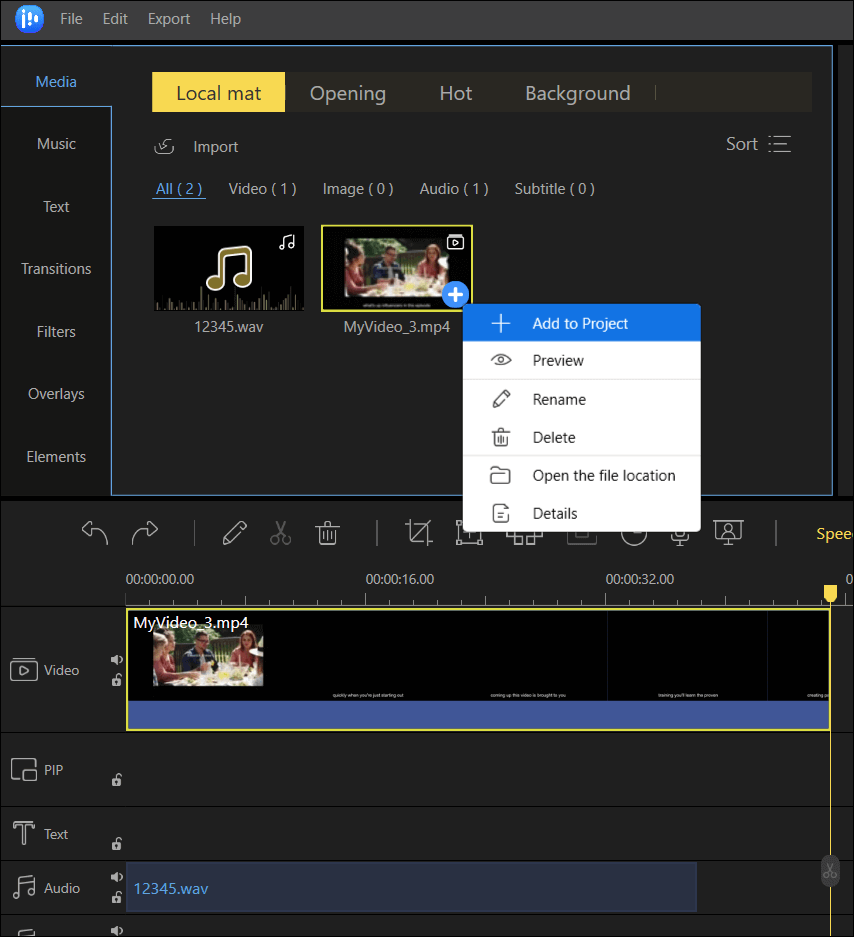Screen dimensions: 854x937
Task: Select the Crop tool icon
Action: pyautogui.click(x=418, y=533)
